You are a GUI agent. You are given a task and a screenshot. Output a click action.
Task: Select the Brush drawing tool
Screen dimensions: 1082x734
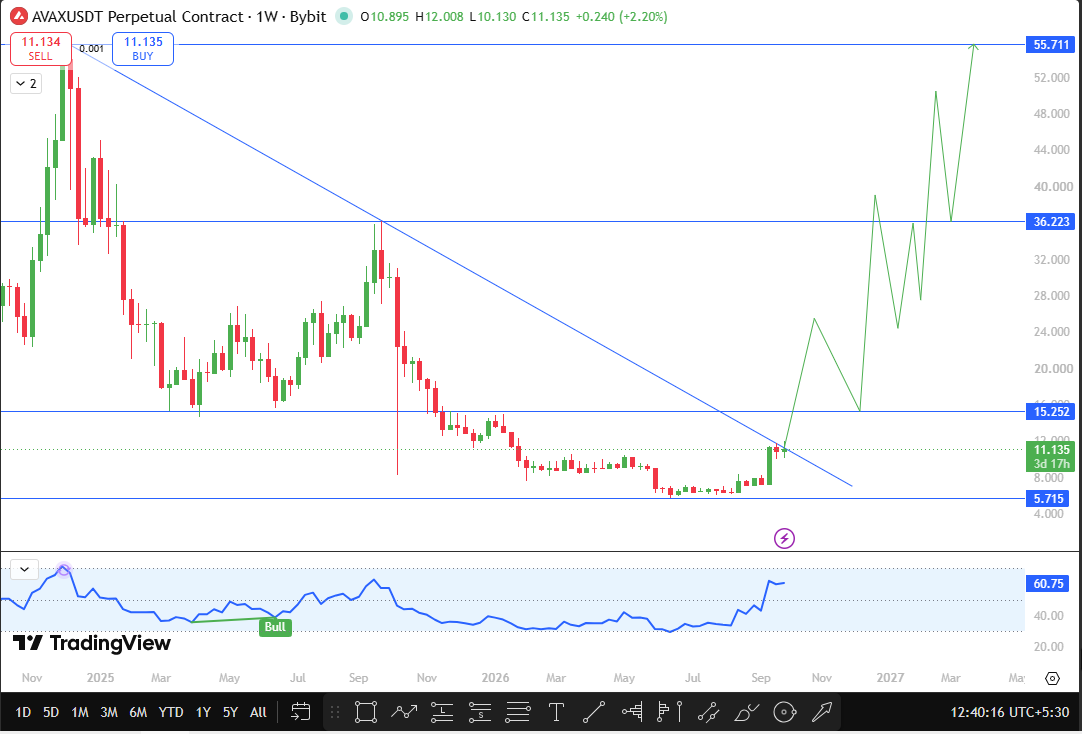pyautogui.click(x=746, y=712)
